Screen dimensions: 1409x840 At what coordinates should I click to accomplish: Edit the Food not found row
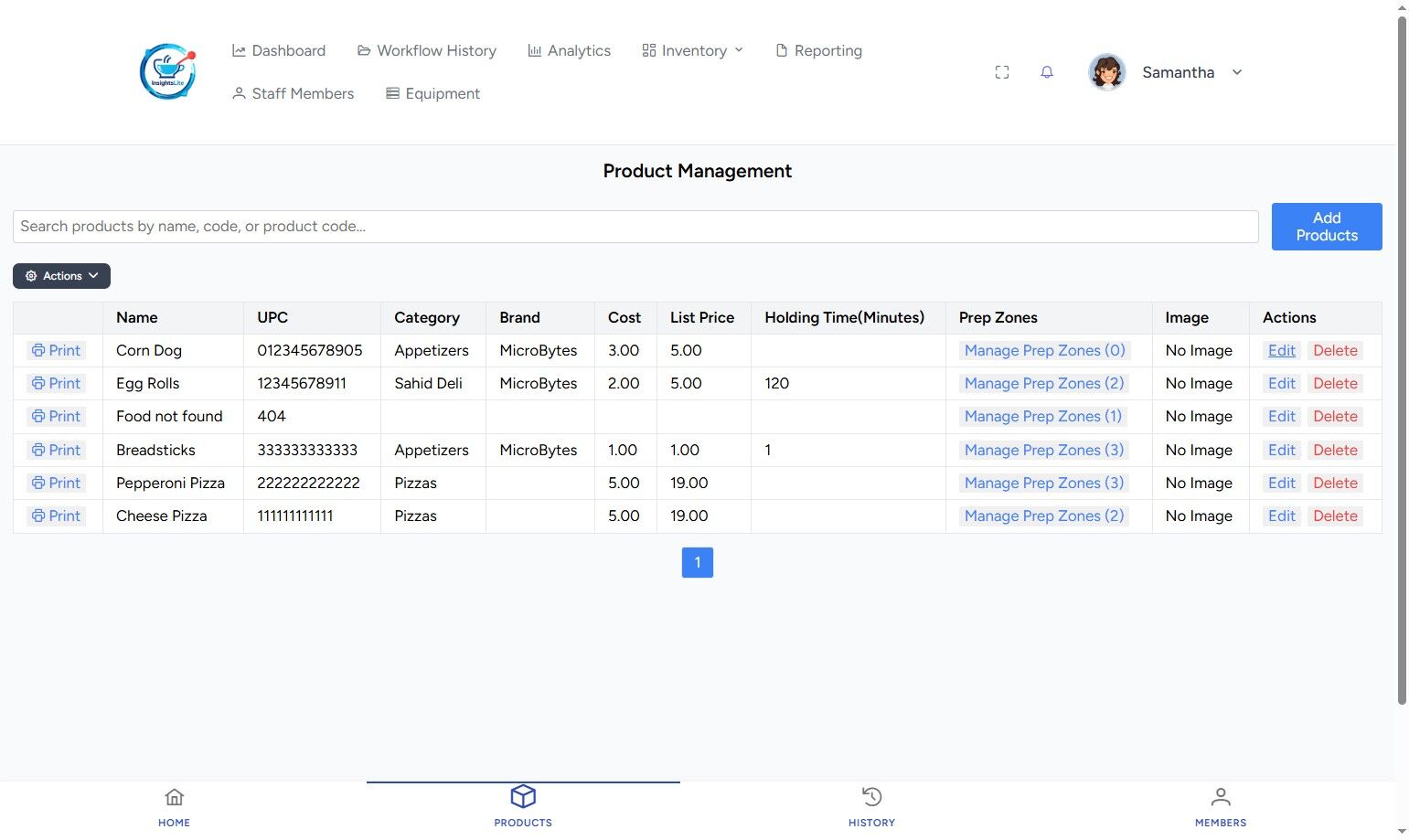(1281, 416)
